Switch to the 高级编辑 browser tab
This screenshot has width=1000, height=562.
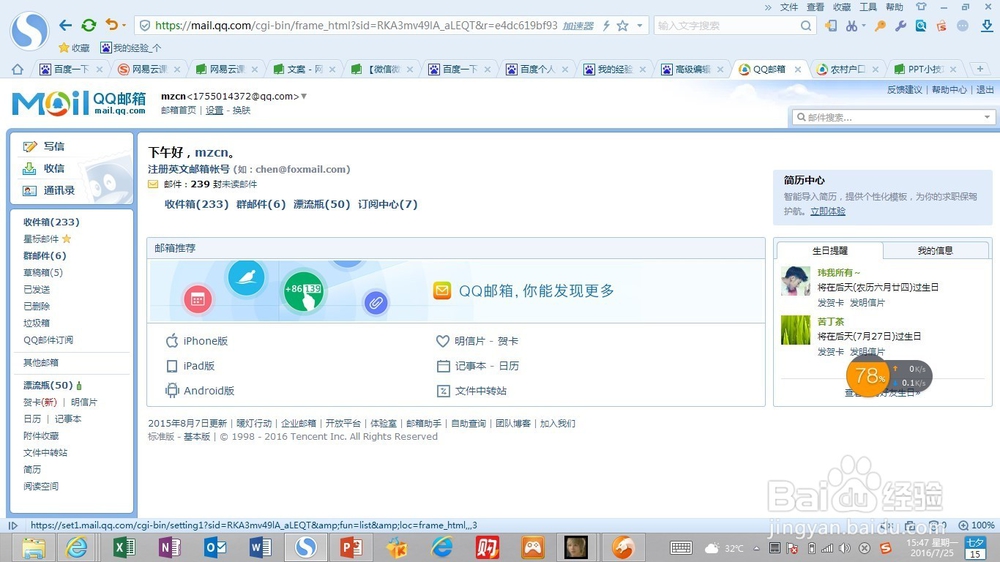coord(692,69)
